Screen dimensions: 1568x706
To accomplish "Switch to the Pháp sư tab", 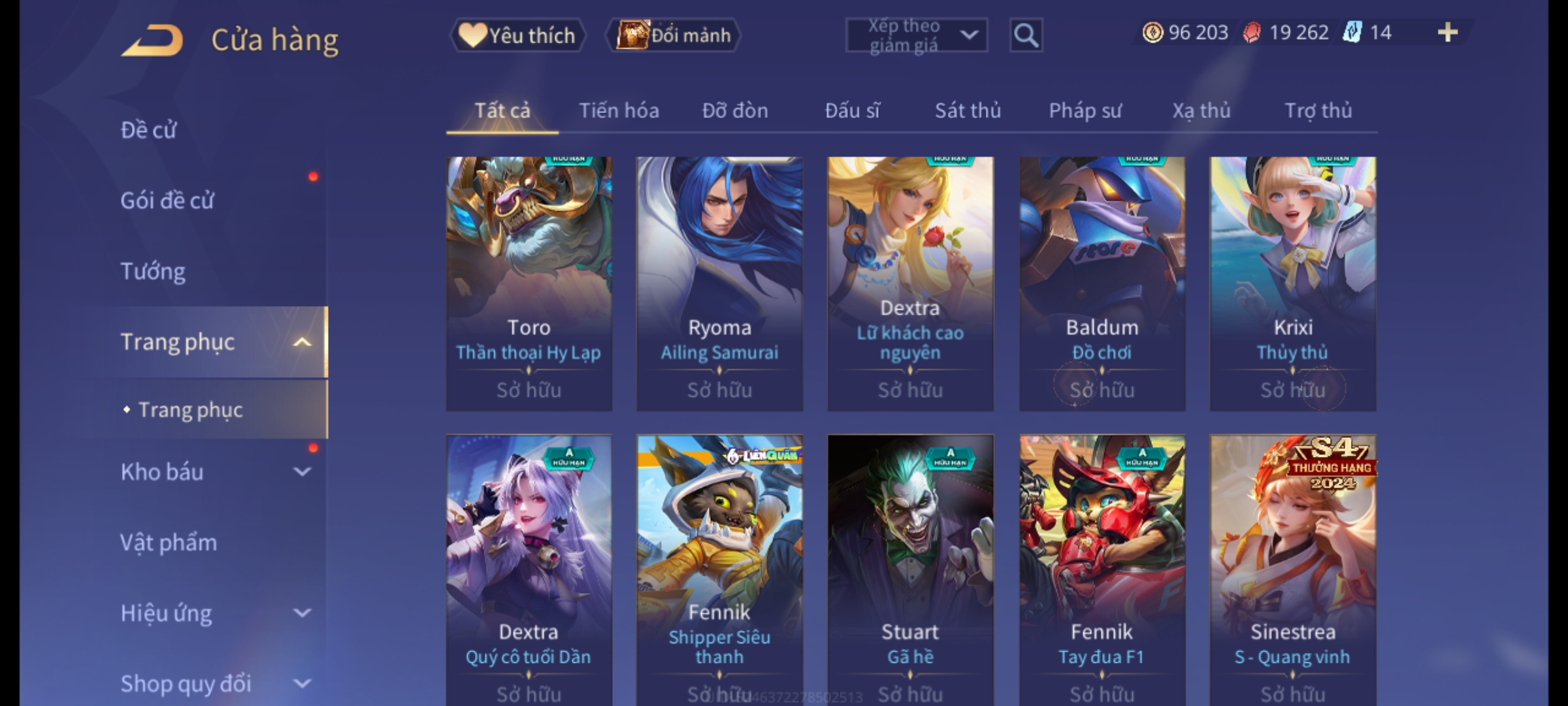I will tap(1085, 110).
